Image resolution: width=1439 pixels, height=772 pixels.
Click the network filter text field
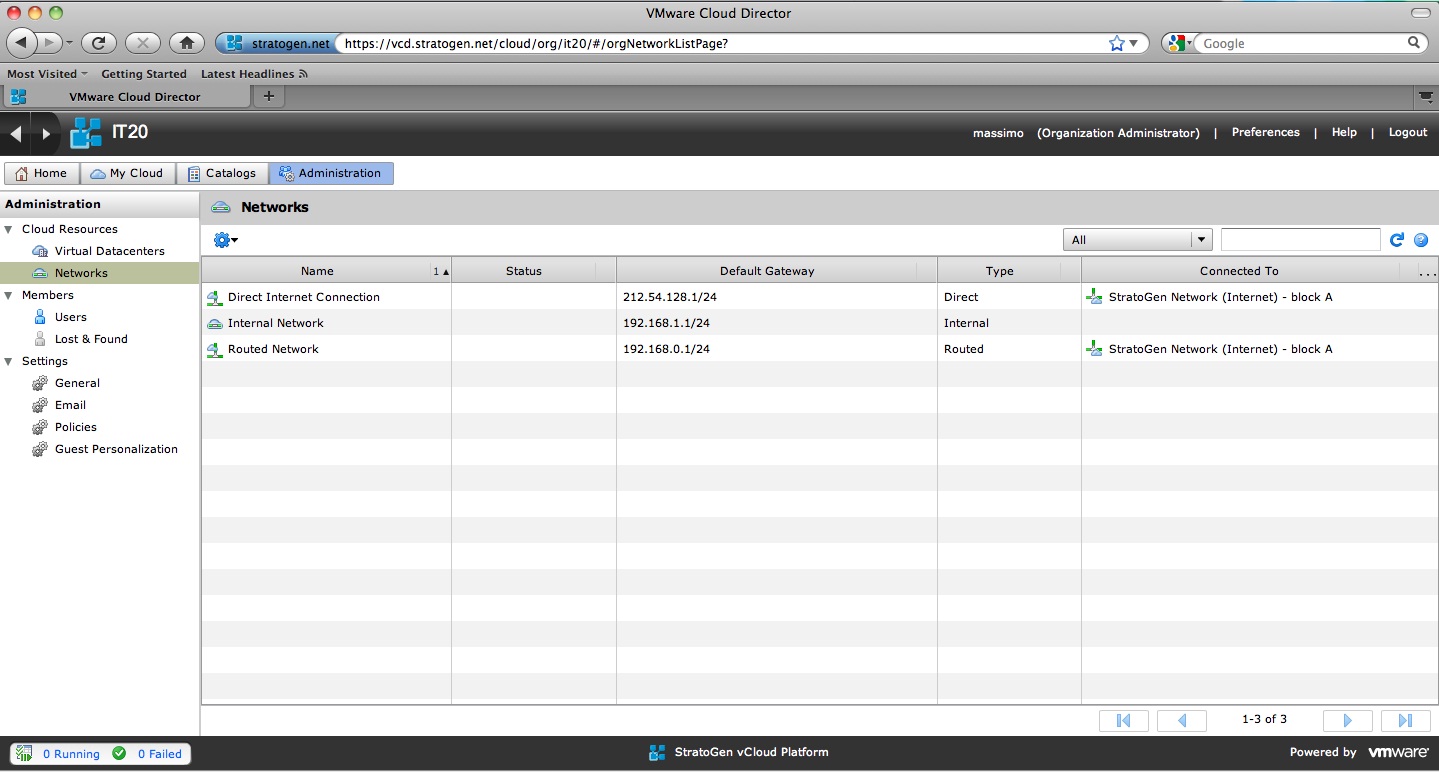tap(1300, 240)
